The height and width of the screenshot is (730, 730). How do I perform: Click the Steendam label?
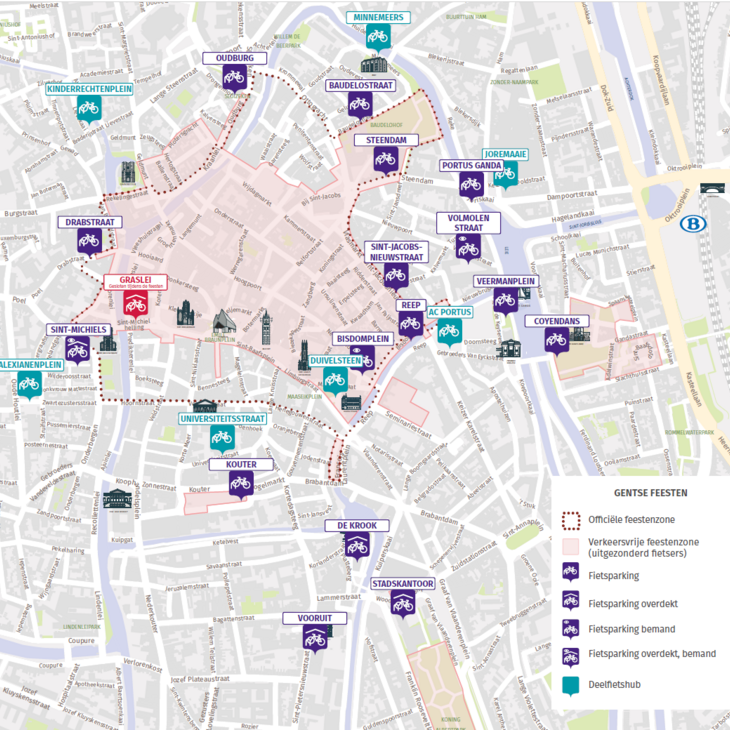386,140
